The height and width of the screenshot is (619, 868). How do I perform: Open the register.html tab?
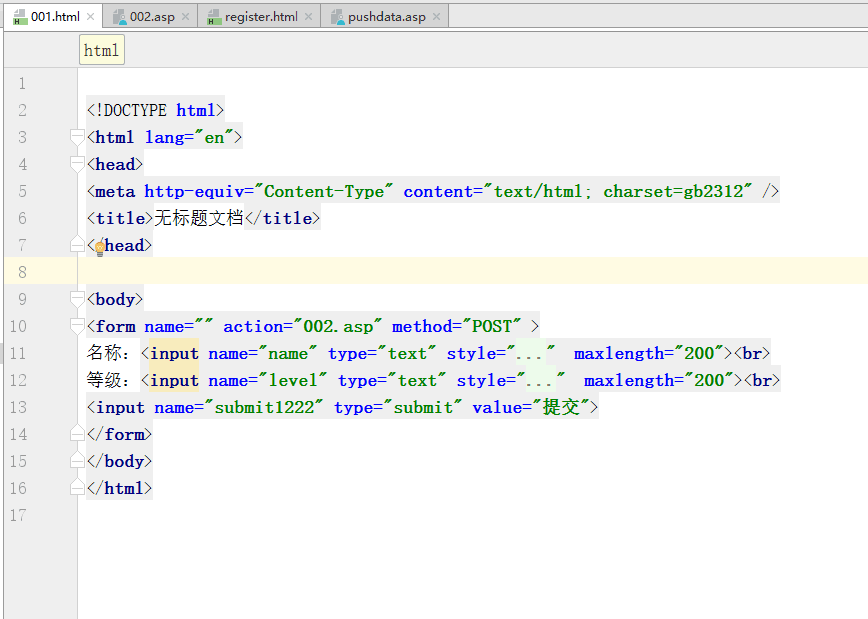pyautogui.click(x=259, y=17)
